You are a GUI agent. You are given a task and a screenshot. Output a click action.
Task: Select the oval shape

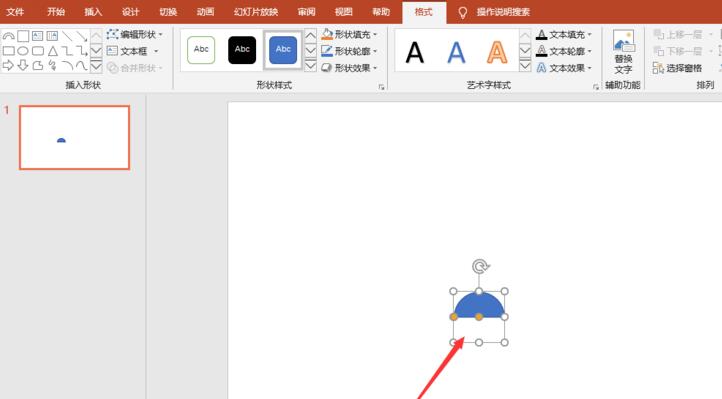point(23,51)
